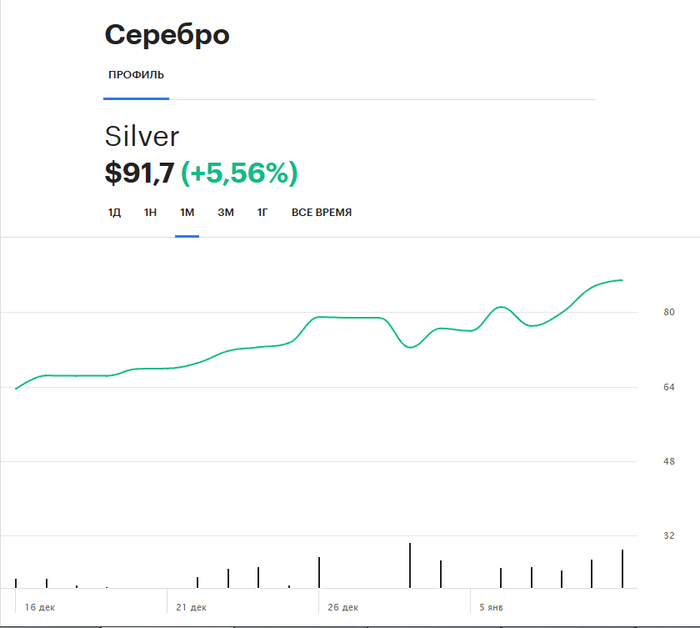Click the 16 дек date label
Screen dimensions: 700x628
tap(40, 607)
